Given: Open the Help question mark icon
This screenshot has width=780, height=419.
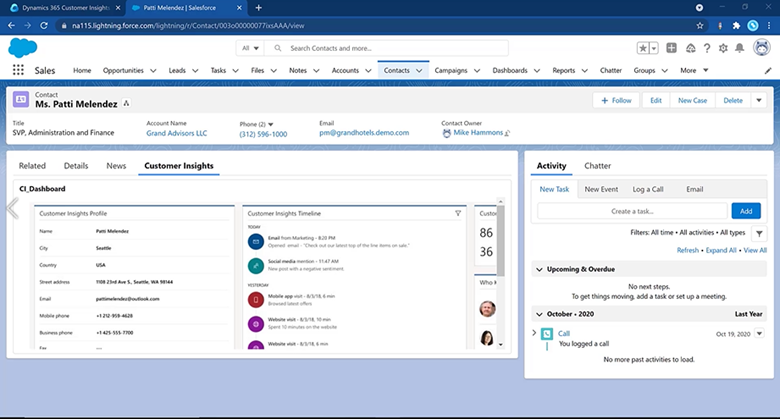Looking at the screenshot, I should [x=707, y=48].
